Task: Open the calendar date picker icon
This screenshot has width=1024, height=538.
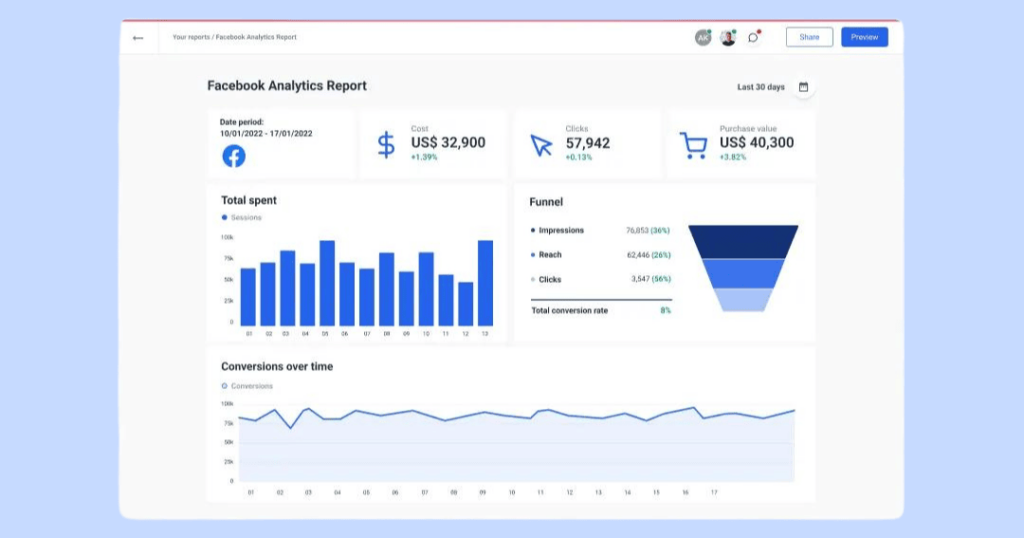Action: pos(803,87)
